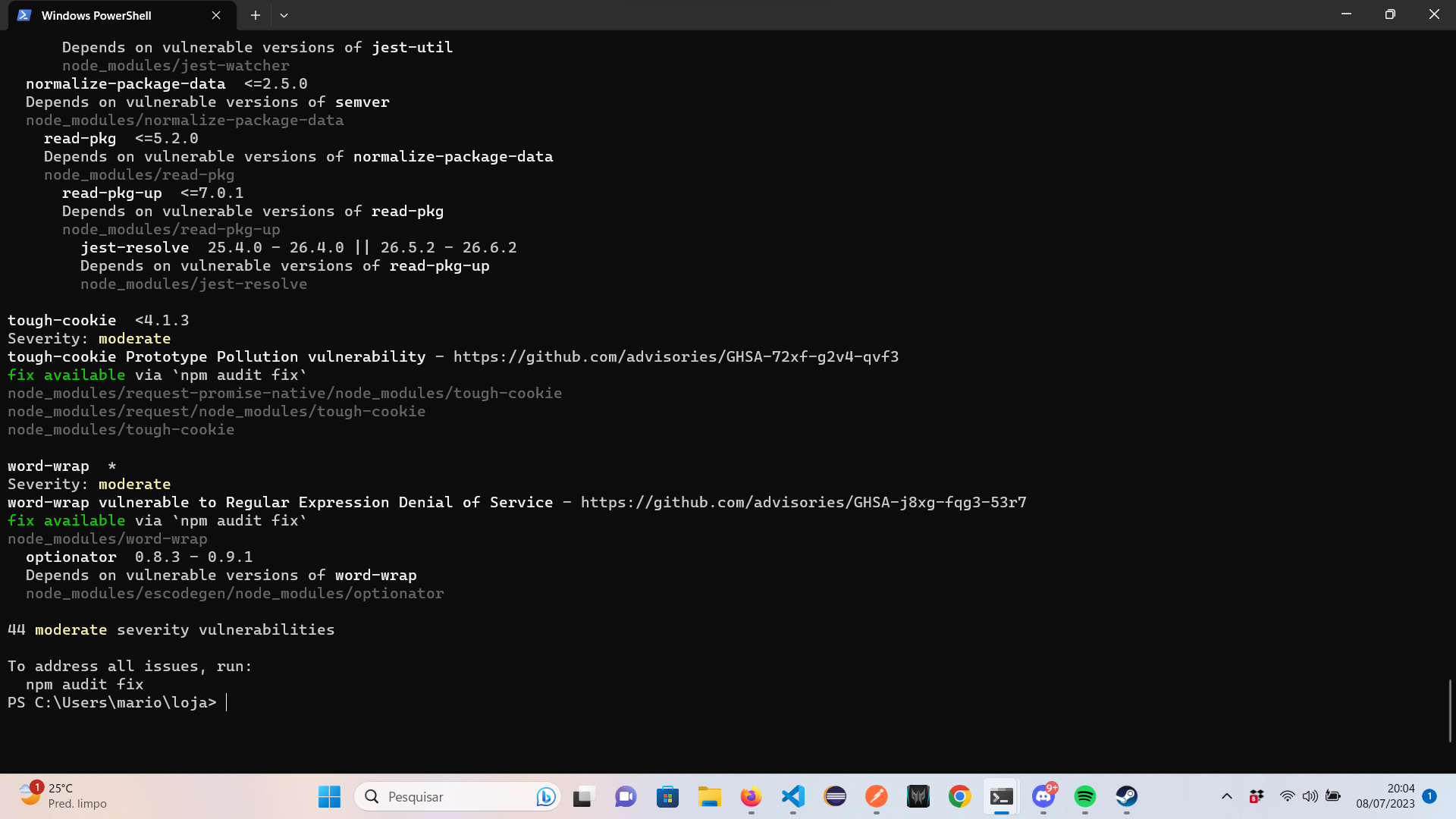Click the 'jest-resolve 25.4.0 - 26.4.0' line
Screen dimensions: 1456x819
299,248
